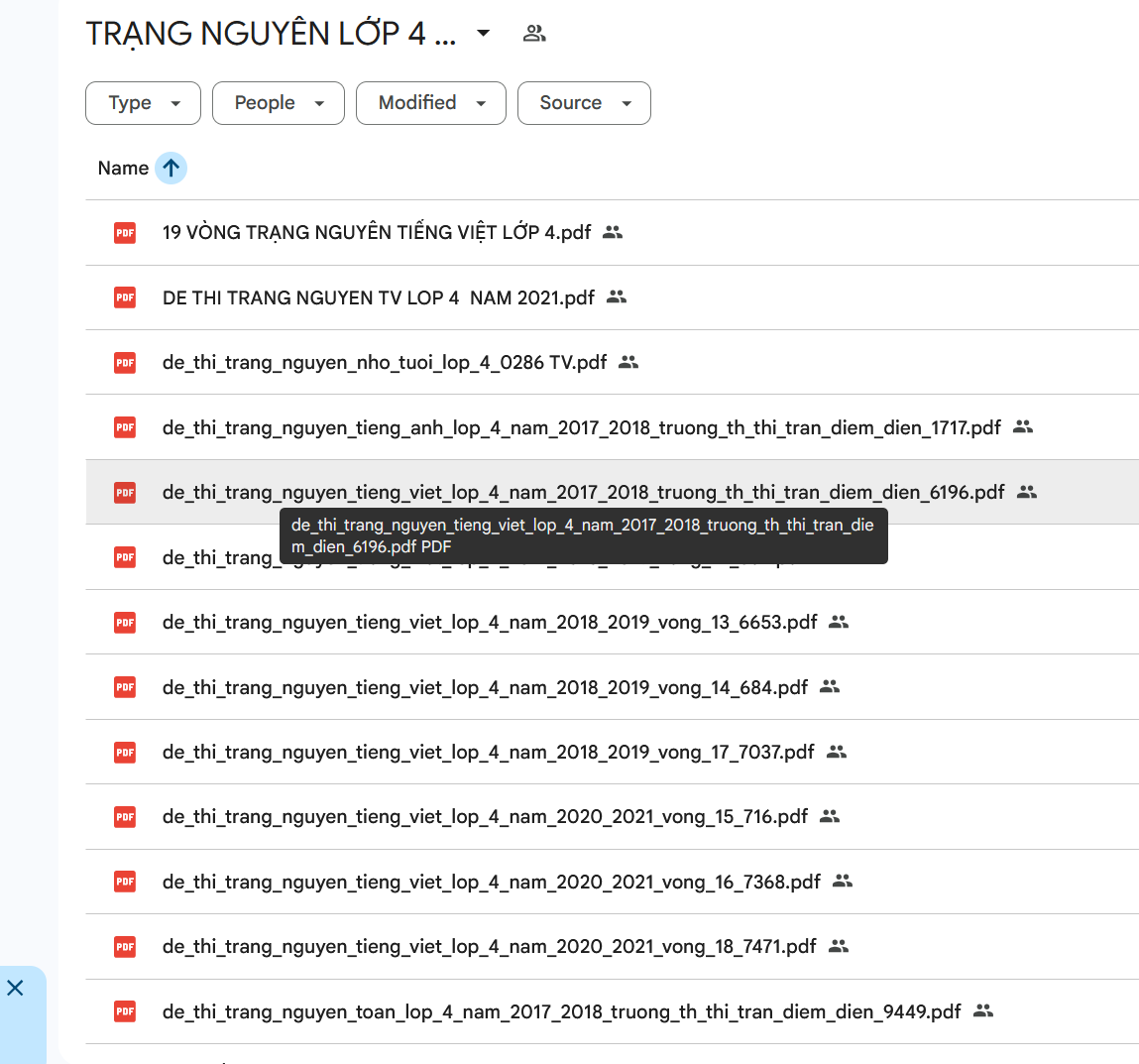Image resolution: width=1139 pixels, height=1064 pixels.
Task: Click shared icon beside diem_dien_6196.pdf
Action: (x=1027, y=492)
